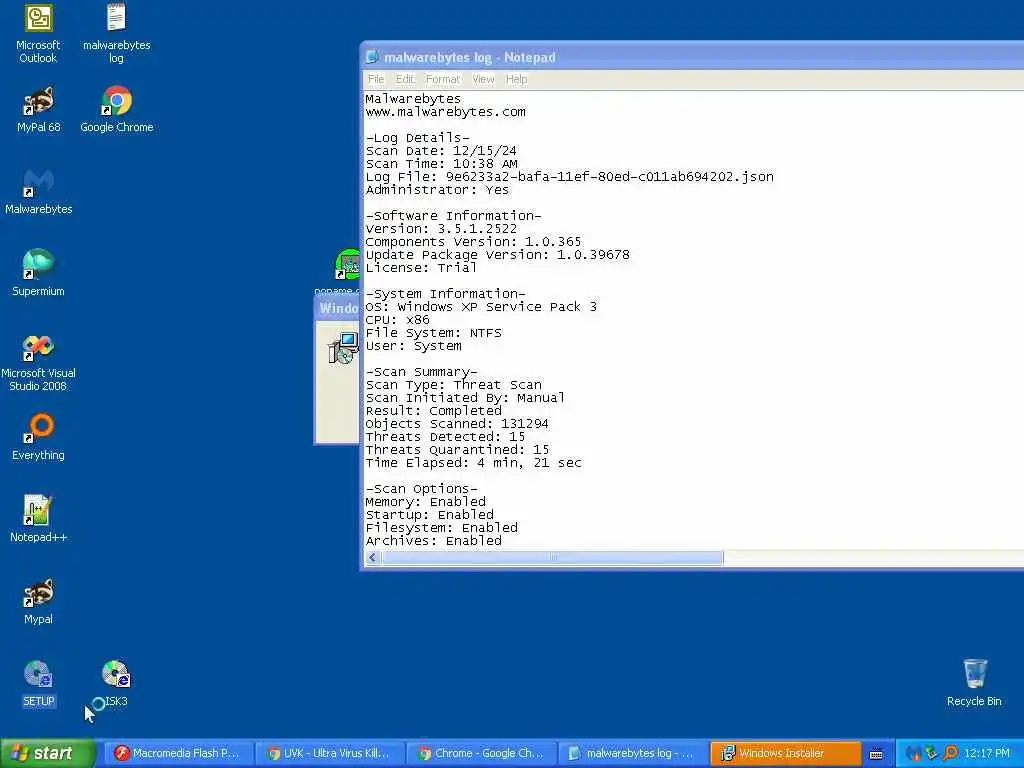Click the 'Scan Type: Threat Scan' line
This screenshot has height=768, width=1024.
(453, 385)
